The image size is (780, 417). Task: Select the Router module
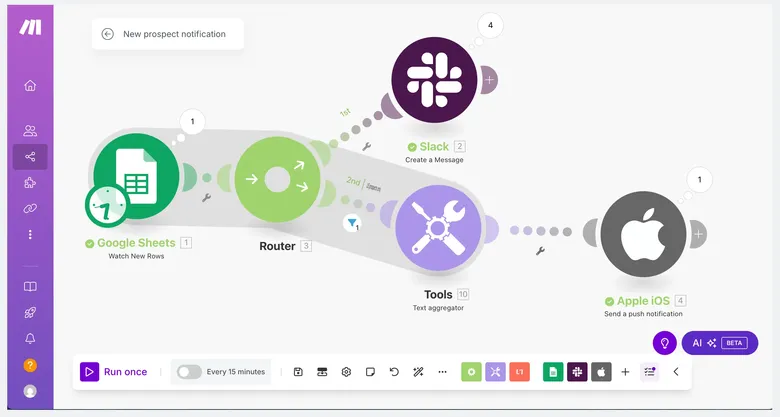pyautogui.click(x=278, y=180)
